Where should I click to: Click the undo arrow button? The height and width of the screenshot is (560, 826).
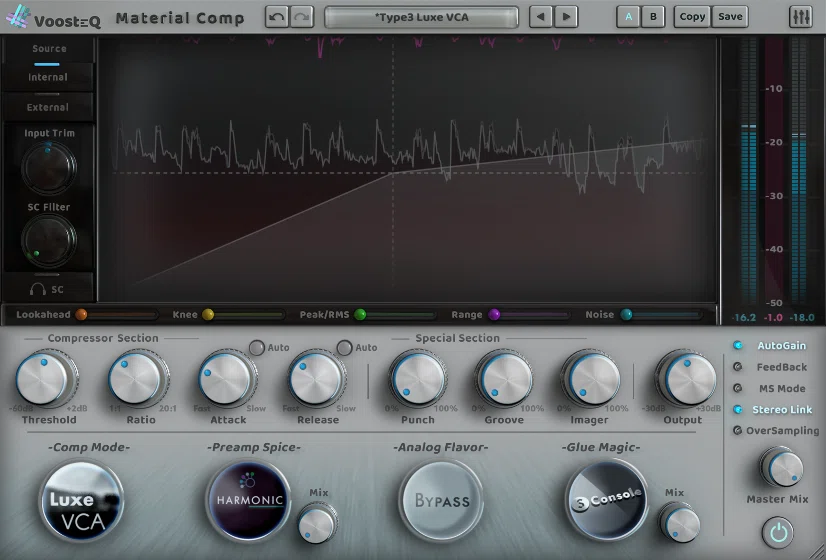pos(277,17)
